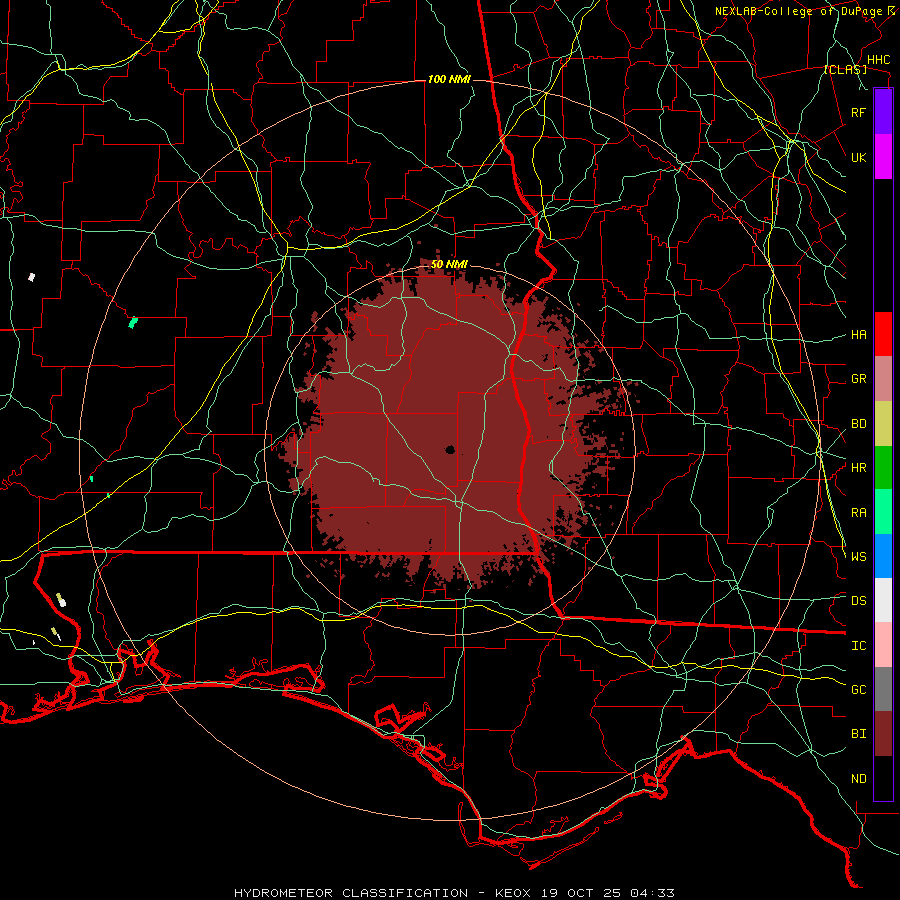Click the 'HHC' product label

(x=878, y=60)
